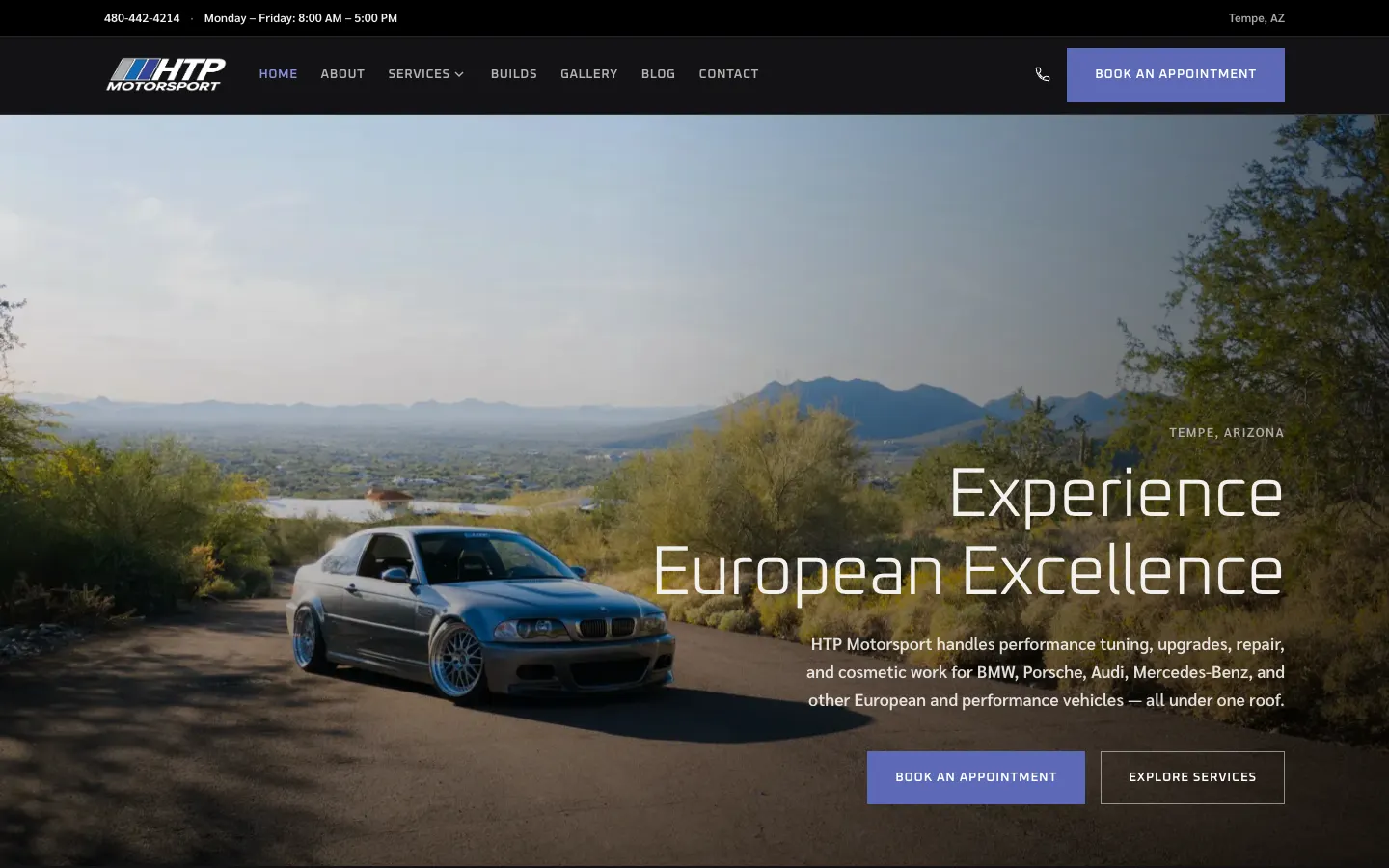Screen dimensions: 1389x868
Task: Click the Experience European Excellence heading
Action: pos(967,532)
